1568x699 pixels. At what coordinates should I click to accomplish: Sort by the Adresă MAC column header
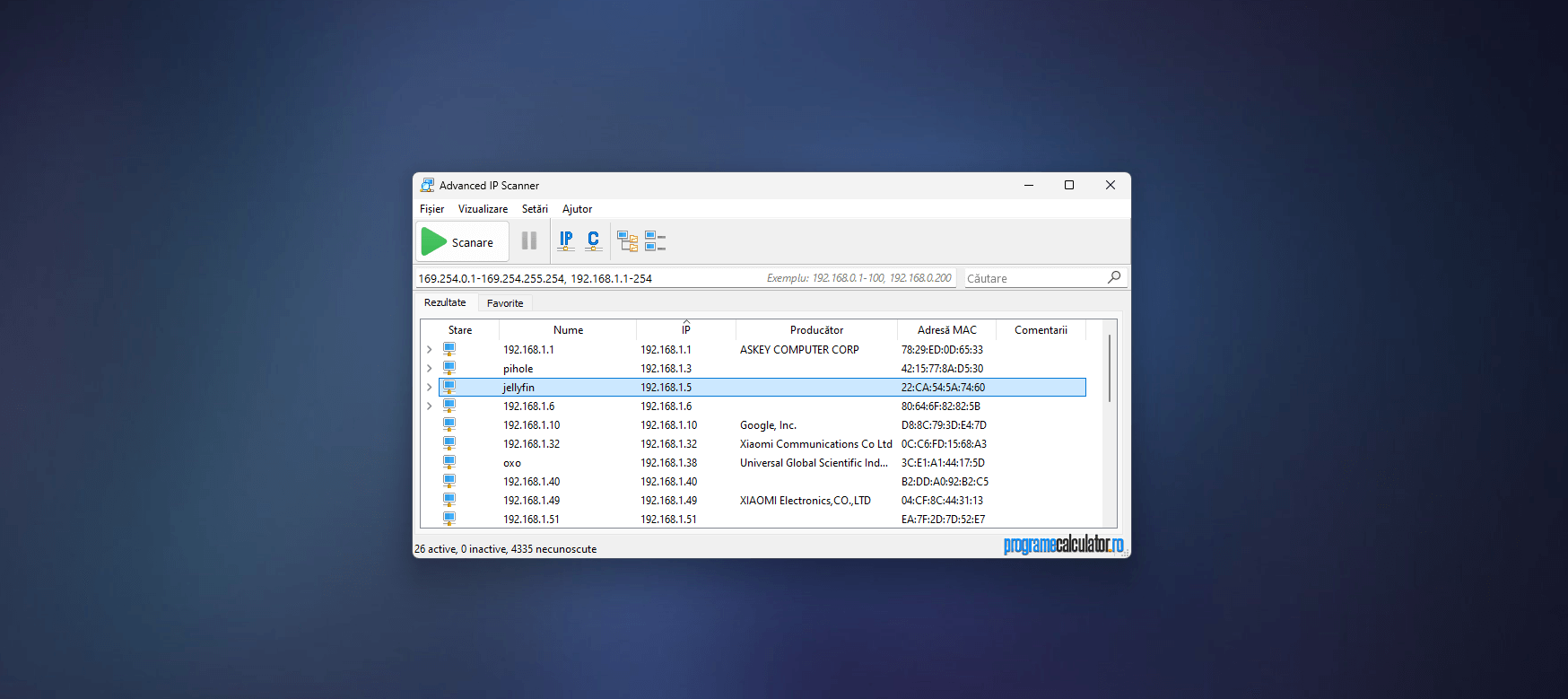click(946, 330)
